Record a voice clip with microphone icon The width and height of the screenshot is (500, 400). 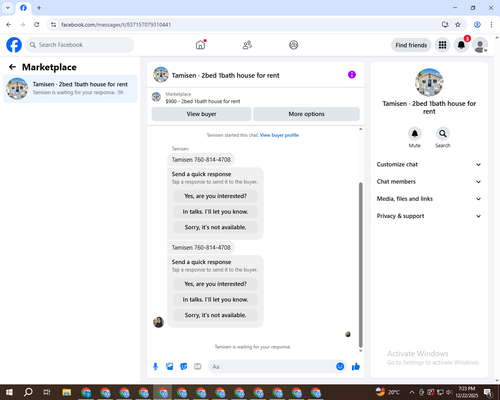tap(155, 367)
